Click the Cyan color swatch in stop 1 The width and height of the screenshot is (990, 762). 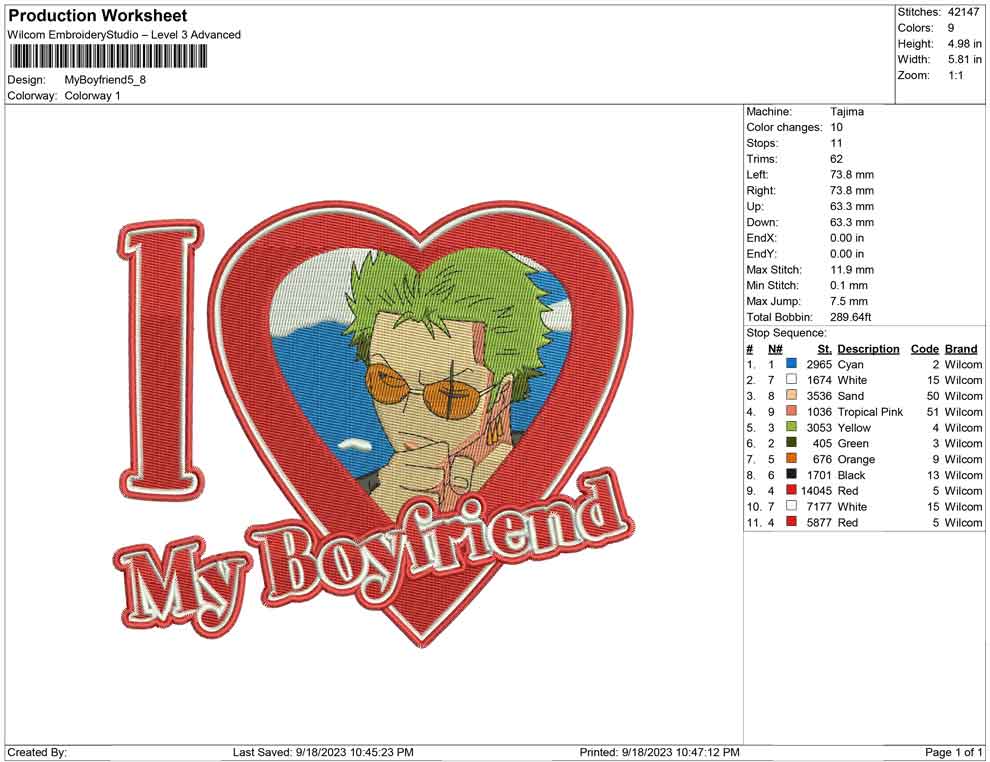pyautogui.click(x=791, y=364)
